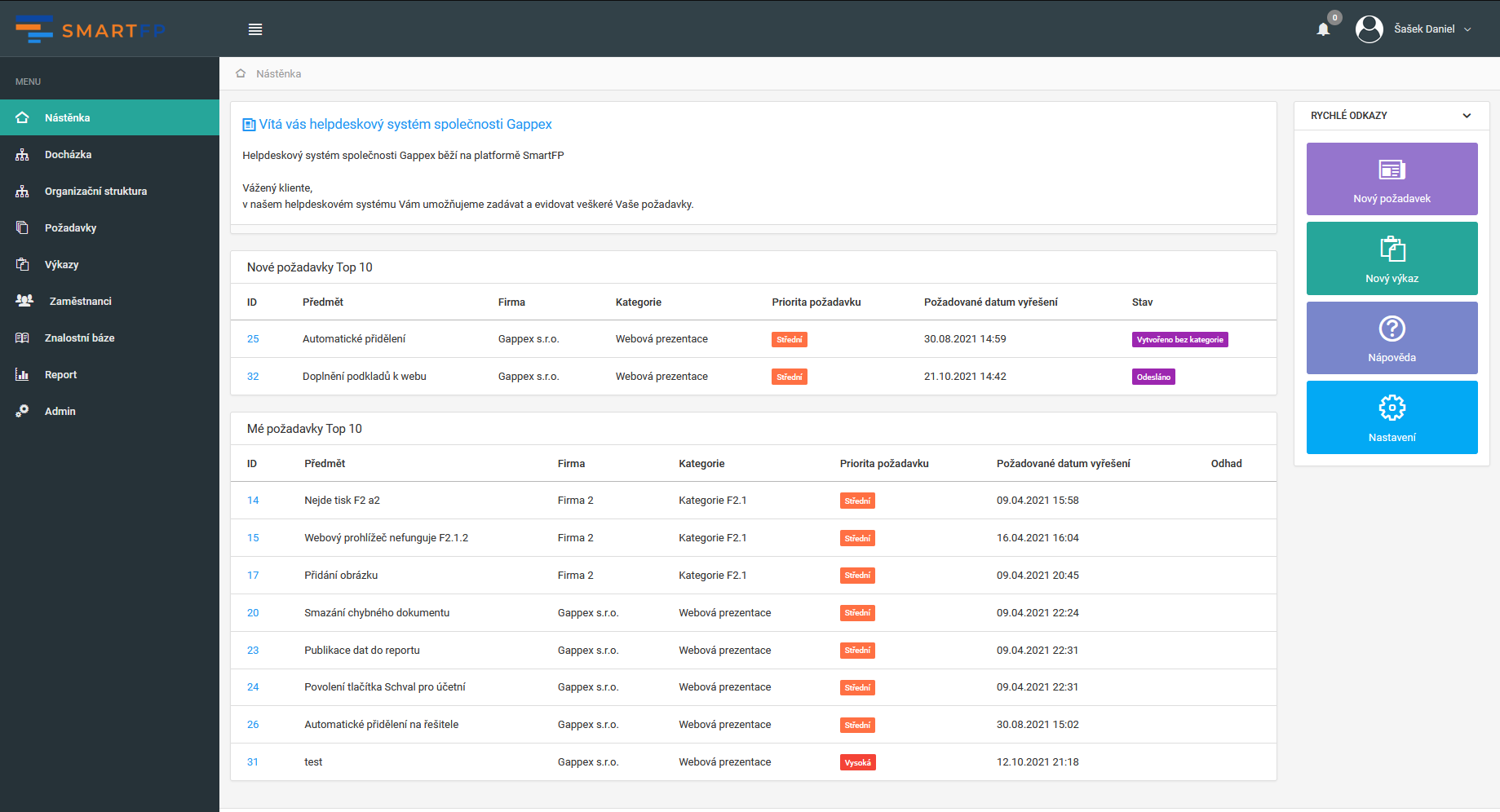Click the Požadavky sidebar icon
This screenshot has height=812, width=1500.
[22, 227]
